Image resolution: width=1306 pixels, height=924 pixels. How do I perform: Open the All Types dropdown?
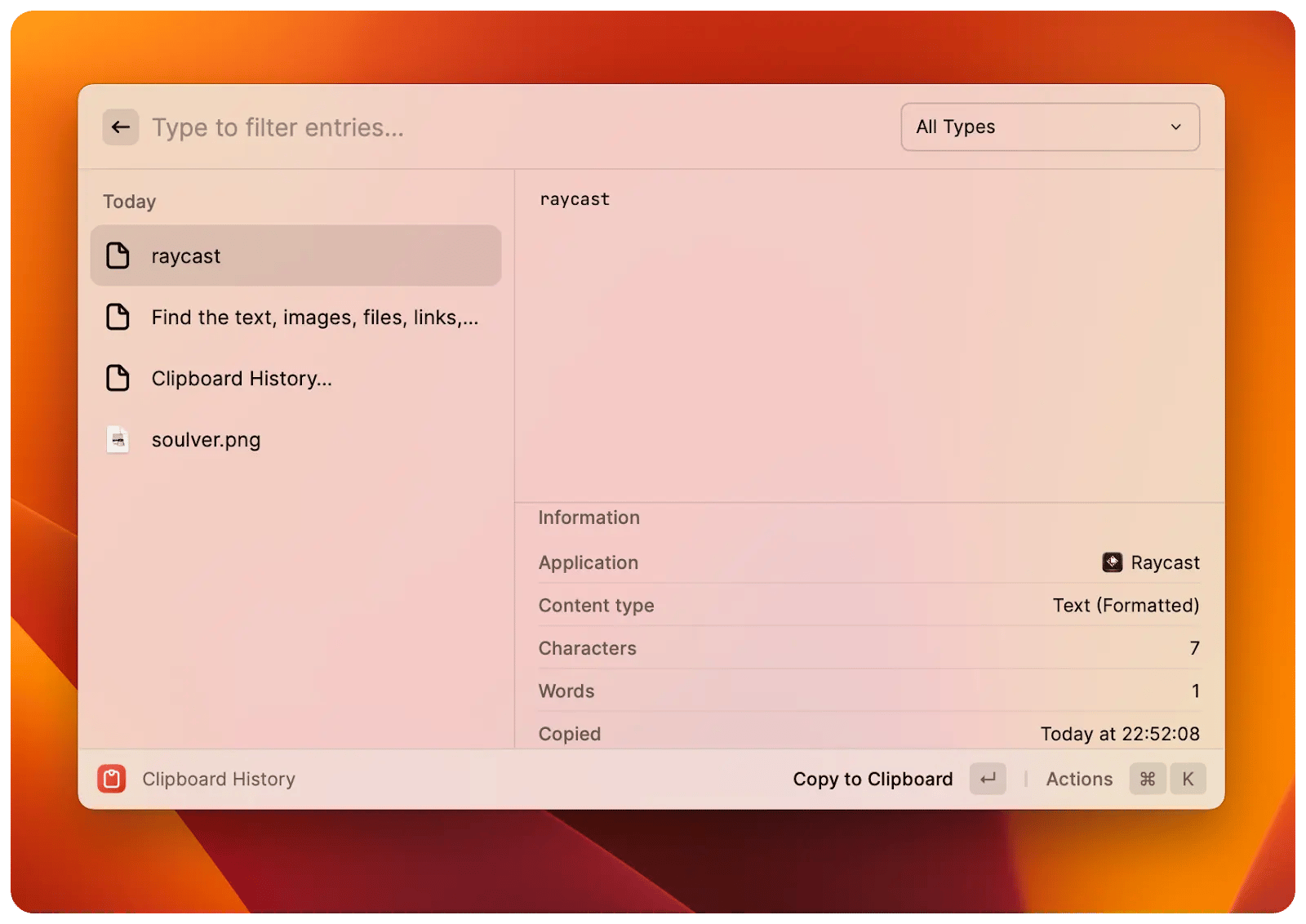click(x=1050, y=127)
